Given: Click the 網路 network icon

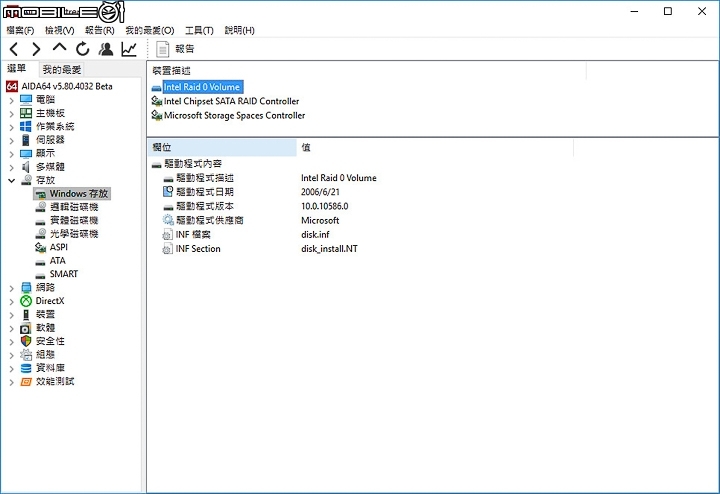Looking at the screenshot, I should tap(26, 287).
